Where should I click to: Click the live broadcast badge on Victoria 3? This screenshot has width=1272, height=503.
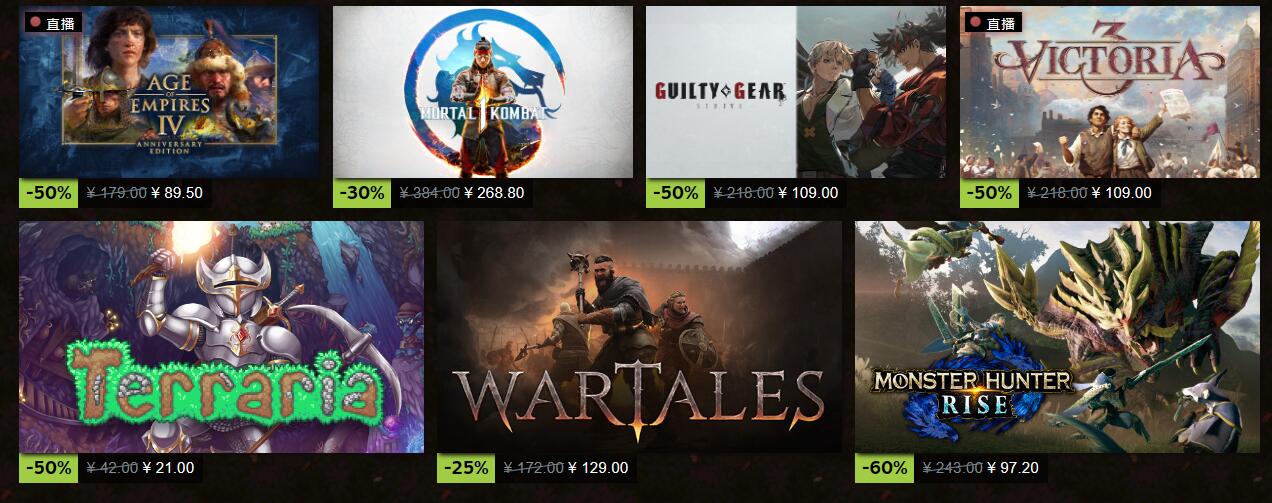pyautogui.click(x=993, y=23)
